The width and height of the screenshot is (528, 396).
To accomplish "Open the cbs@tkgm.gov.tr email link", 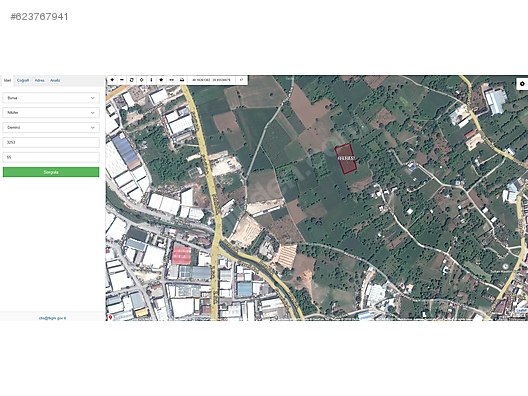I will pyautogui.click(x=53, y=318).
